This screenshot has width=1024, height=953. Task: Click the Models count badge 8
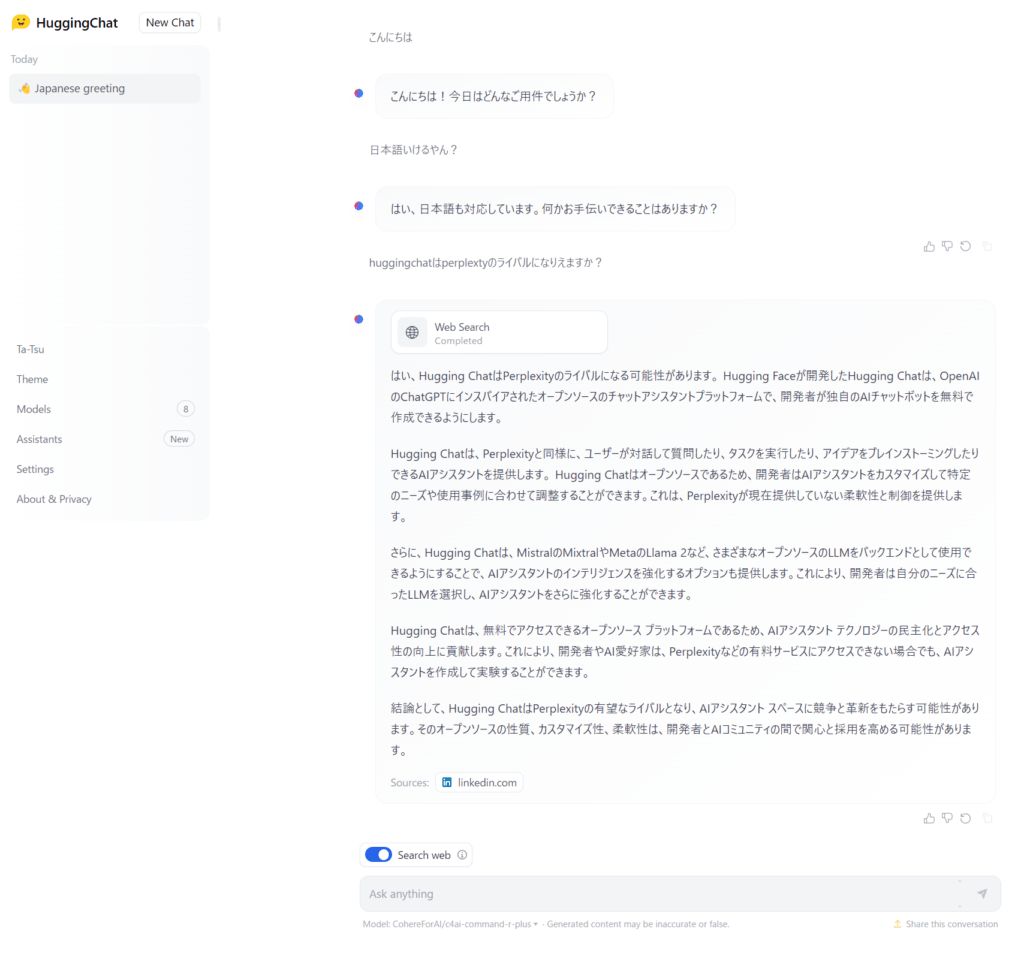tap(185, 409)
